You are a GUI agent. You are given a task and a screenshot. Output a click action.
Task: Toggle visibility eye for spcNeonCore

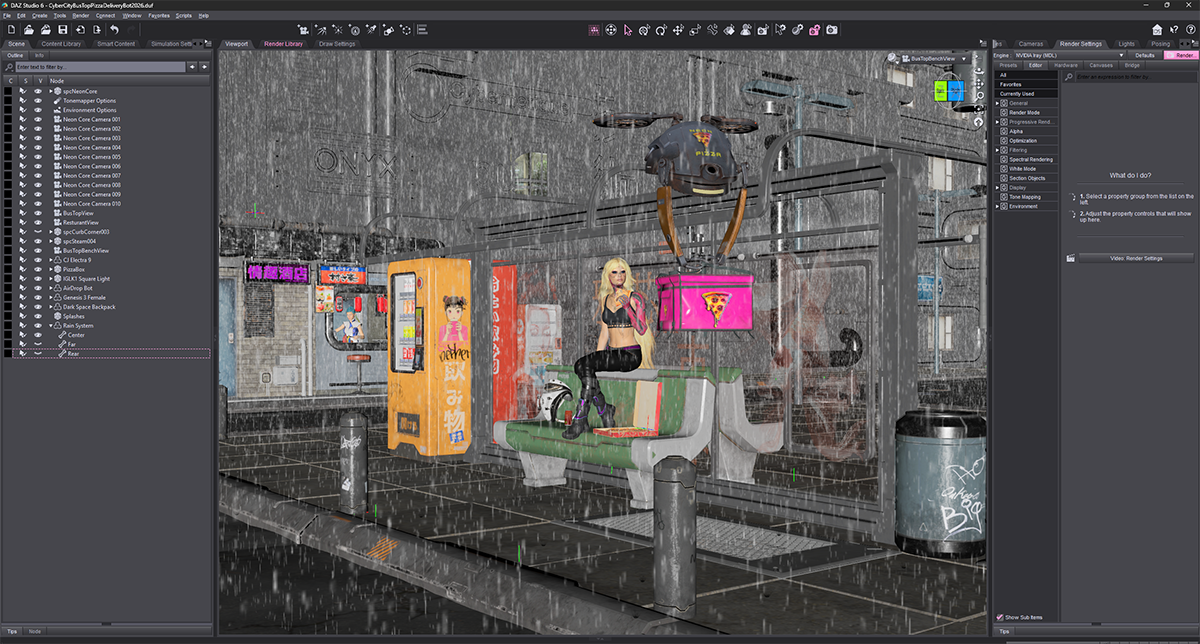[38, 91]
